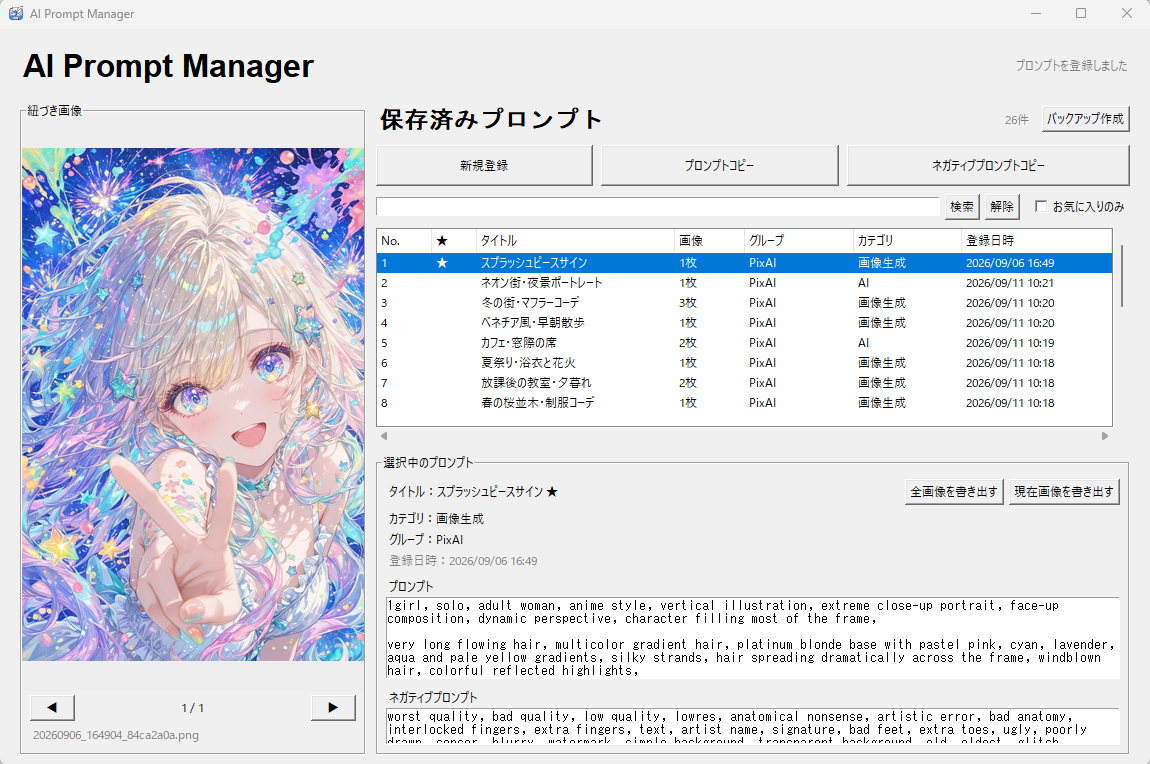Click the star icon of row 1

(x=442, y=262)
